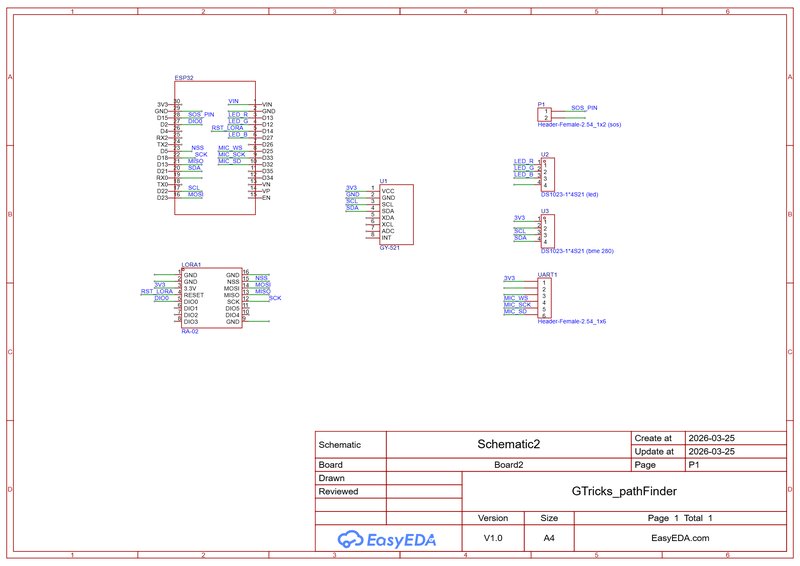Select the date next to 'Create at'
The width and height of the screenshot is (800, 566).
711,438
